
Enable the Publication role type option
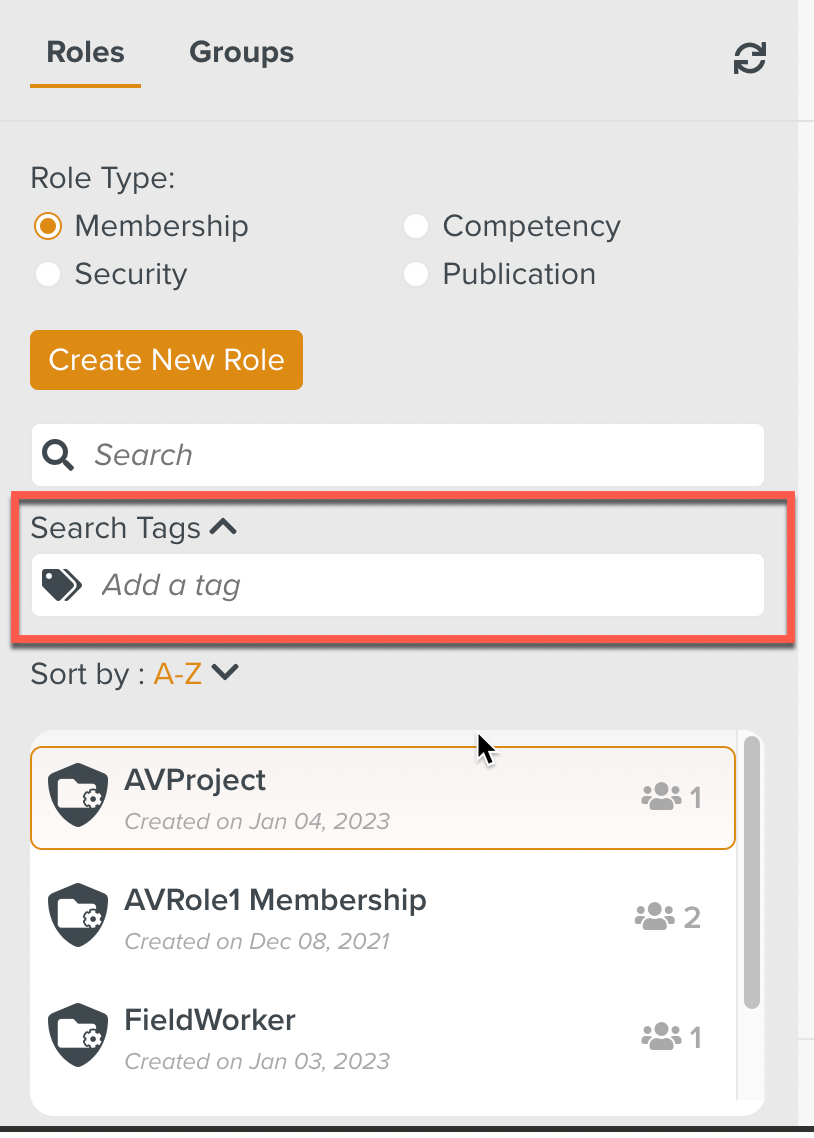pos(416,273)
